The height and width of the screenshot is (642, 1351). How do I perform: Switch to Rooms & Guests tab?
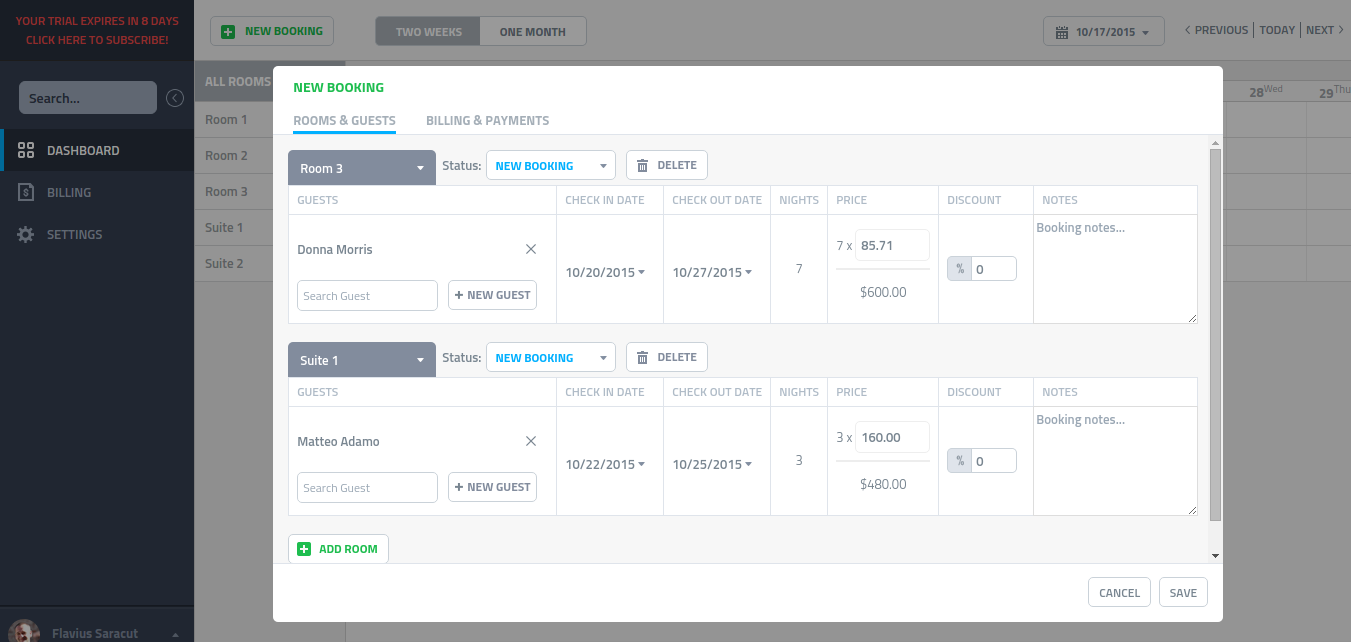[344, 121]
